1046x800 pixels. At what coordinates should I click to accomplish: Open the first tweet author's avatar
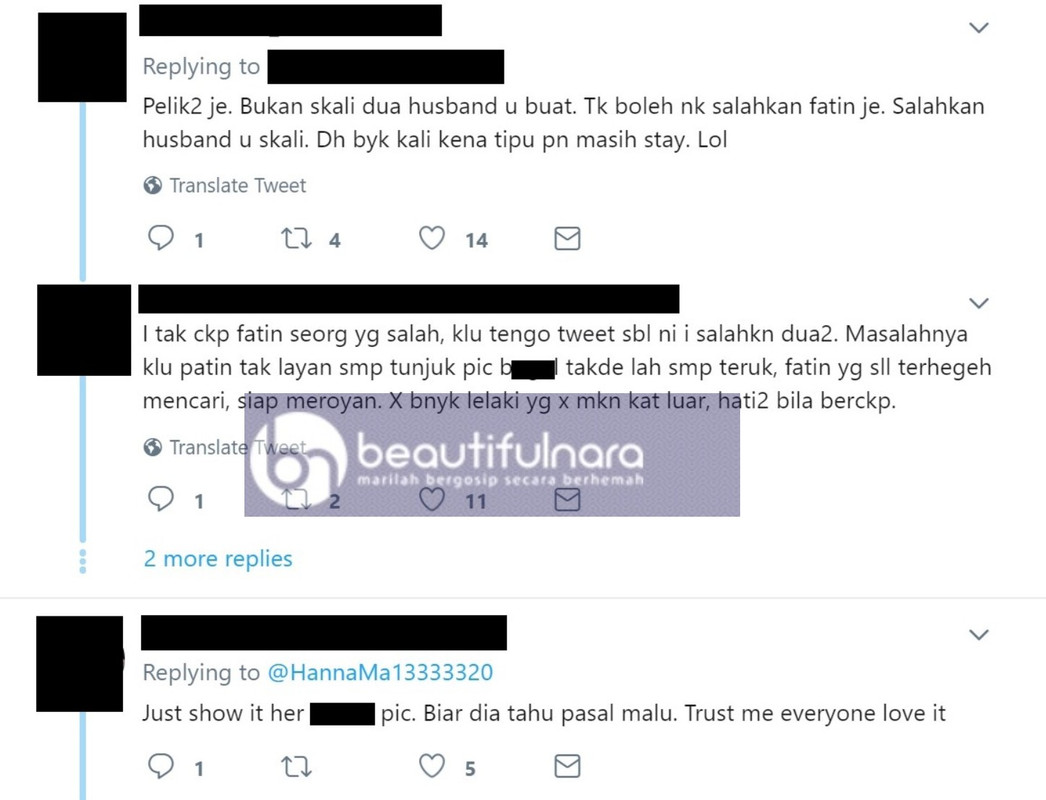click(x=82, y=57)
